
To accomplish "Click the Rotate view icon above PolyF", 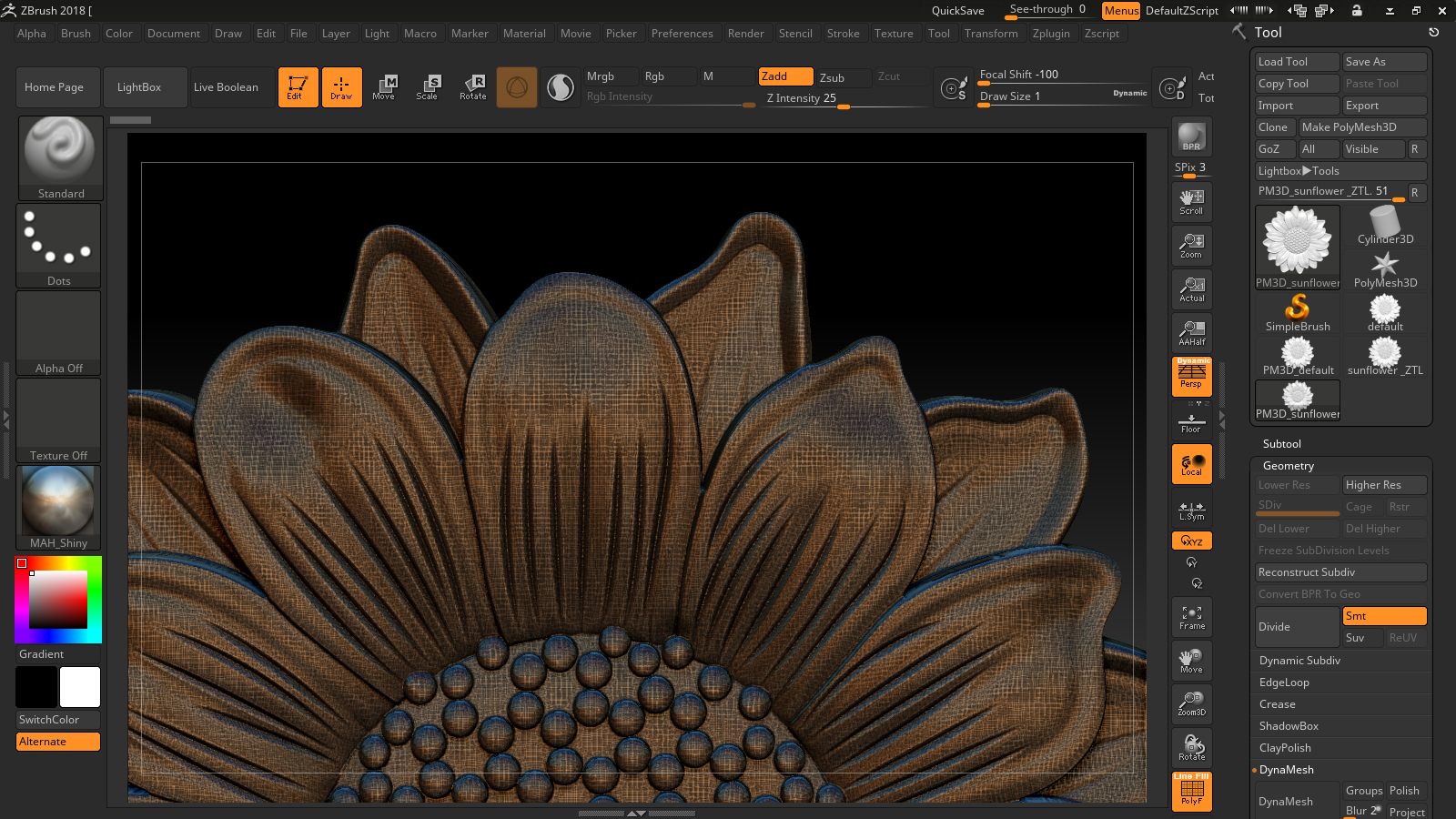I will click(1191, 748).
